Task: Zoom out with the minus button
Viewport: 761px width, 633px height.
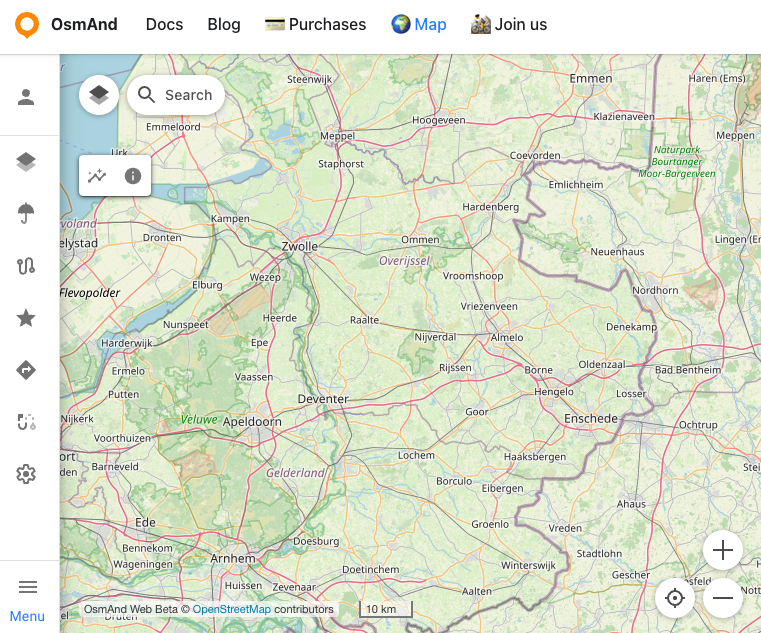Action: click(x=722, y=598)
